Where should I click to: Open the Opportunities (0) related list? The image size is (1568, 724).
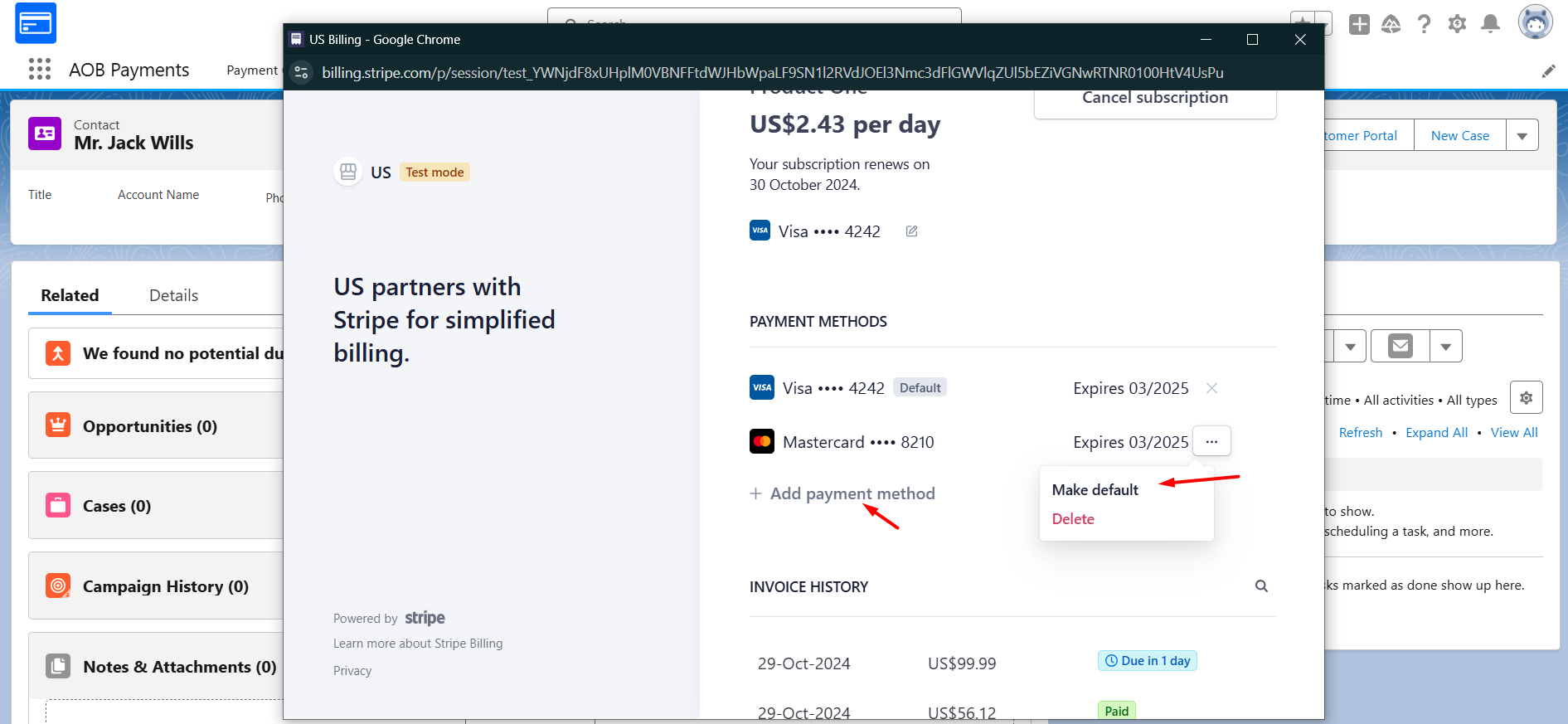click(x=150, y=426)
